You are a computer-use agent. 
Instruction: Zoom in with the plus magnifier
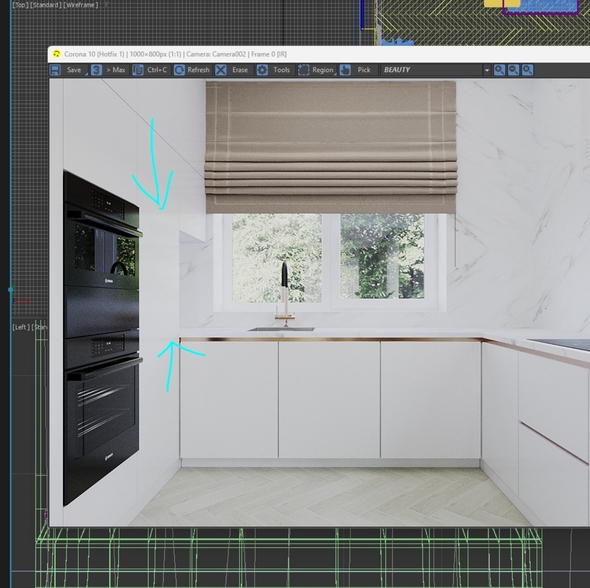[499, 70]
